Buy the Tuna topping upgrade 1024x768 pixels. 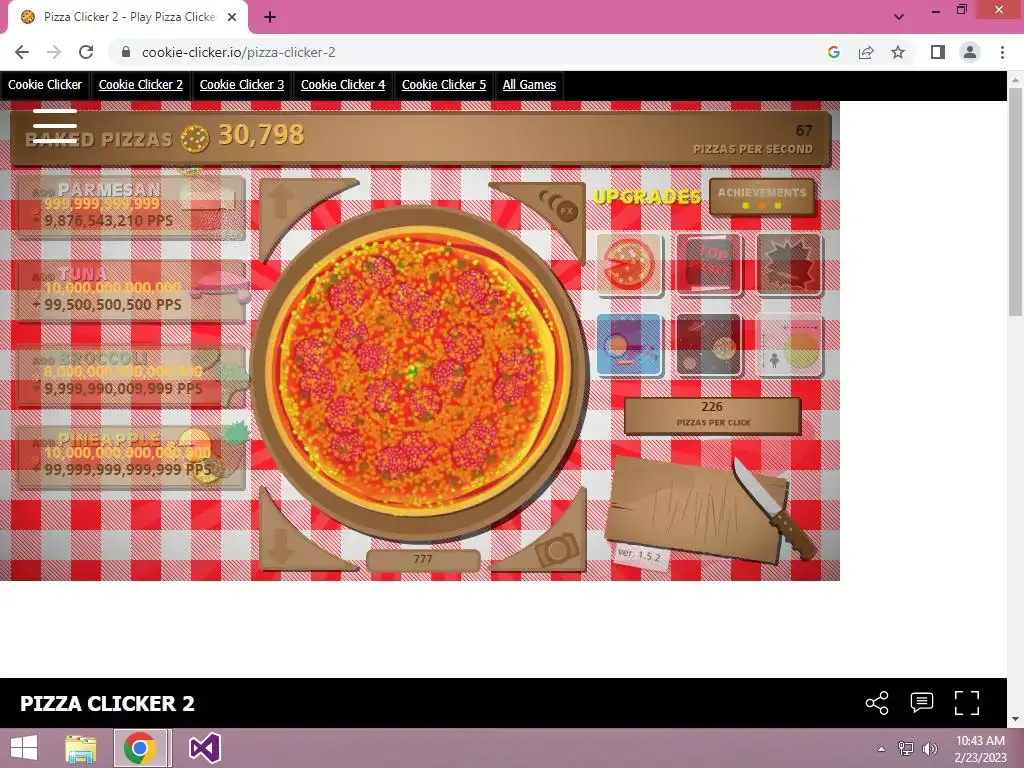(131, 291)
